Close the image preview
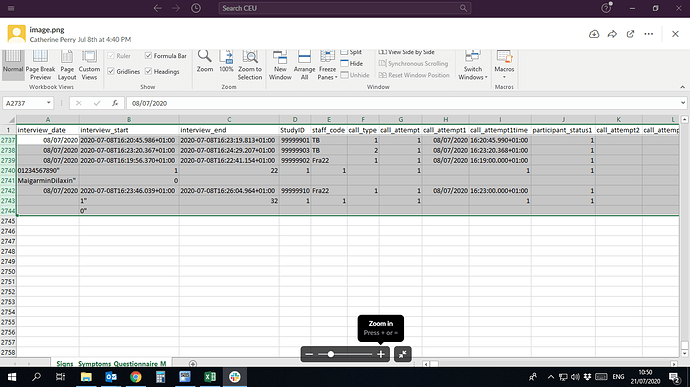This screenshot has height=387, width=690. (x=675, y=34)
